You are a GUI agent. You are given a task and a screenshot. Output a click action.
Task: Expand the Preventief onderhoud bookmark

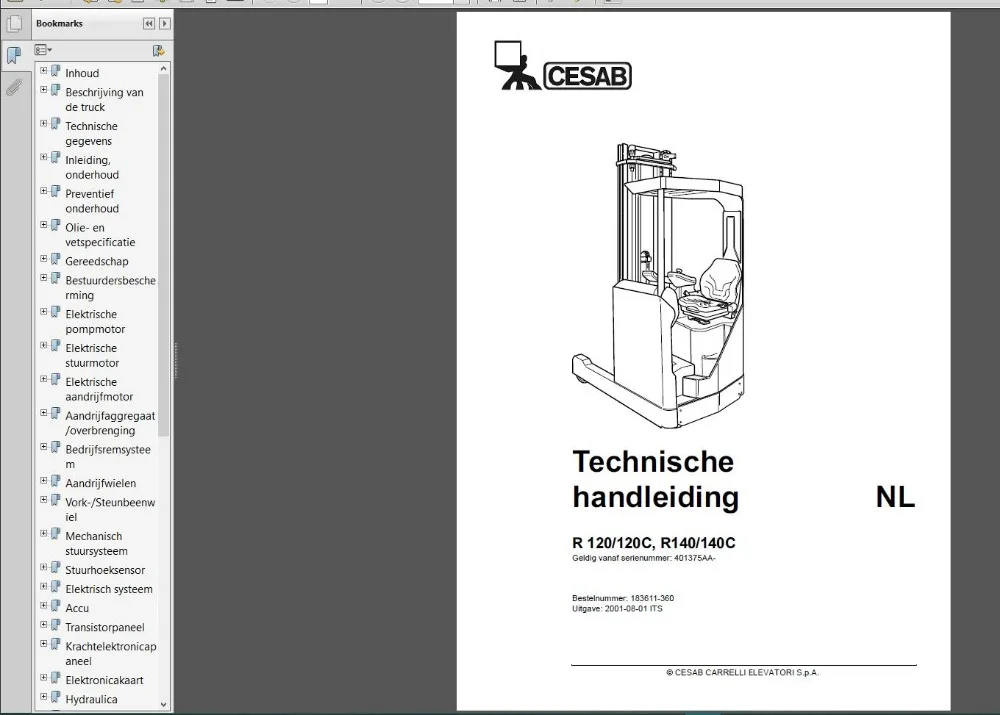pos(43,191)
